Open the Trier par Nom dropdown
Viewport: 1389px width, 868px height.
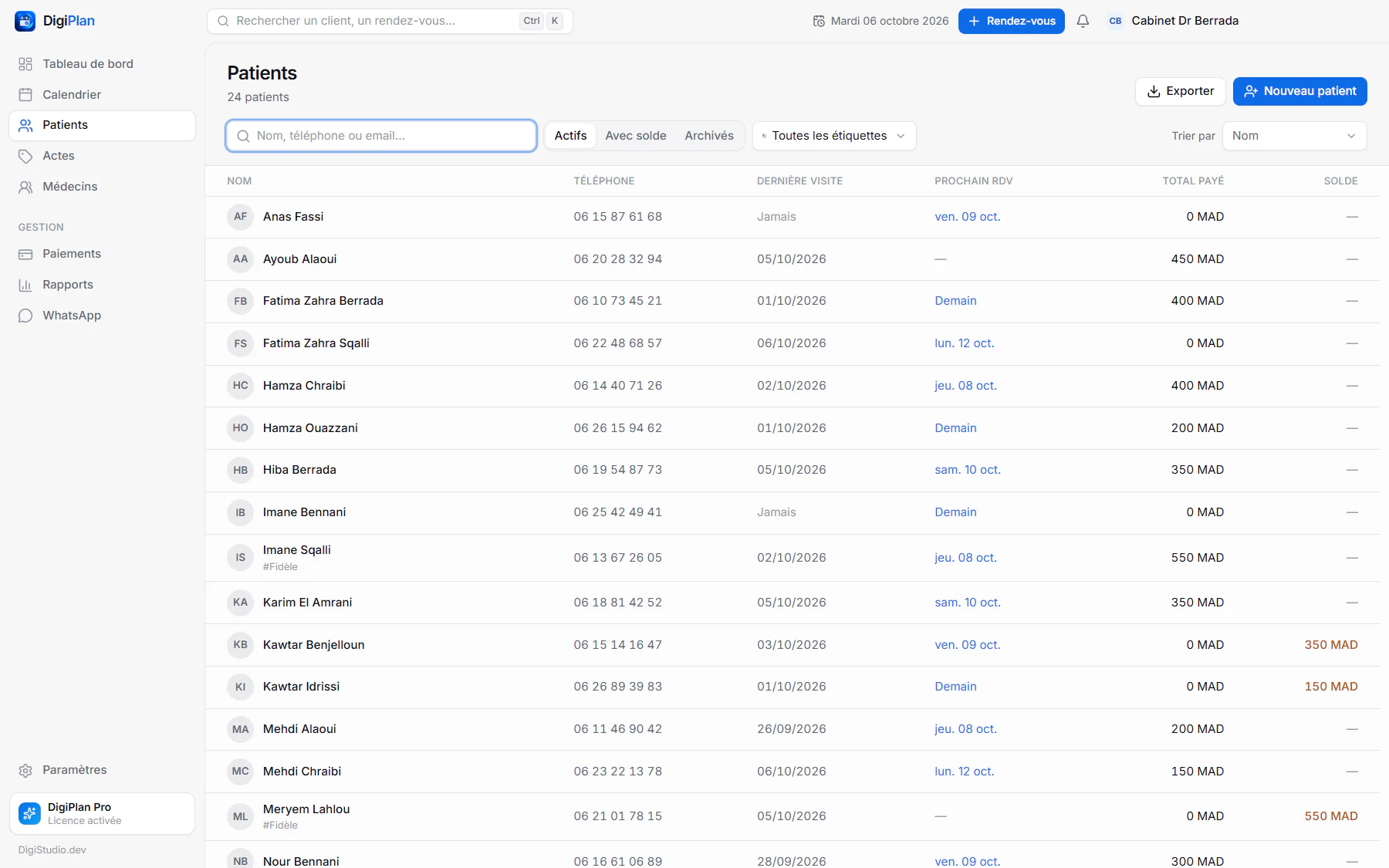tap(1294, 136)
